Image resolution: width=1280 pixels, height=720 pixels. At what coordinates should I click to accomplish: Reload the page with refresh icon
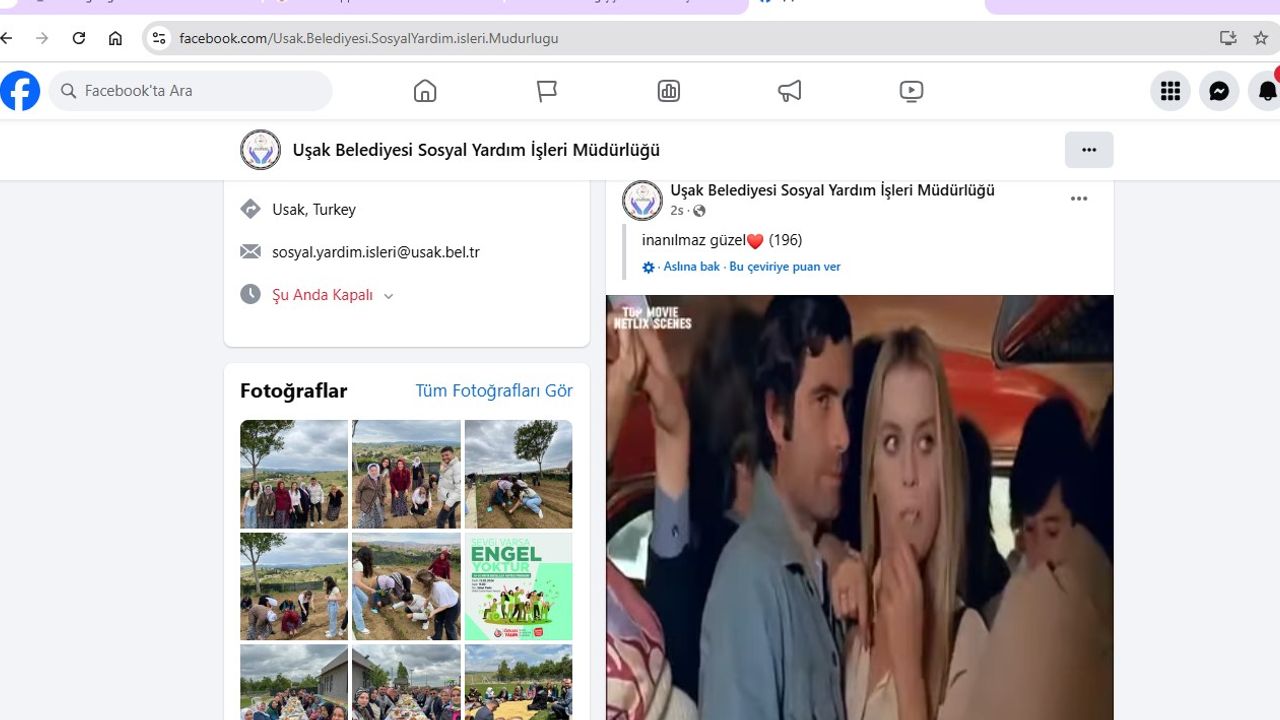[x=79, y=38]
